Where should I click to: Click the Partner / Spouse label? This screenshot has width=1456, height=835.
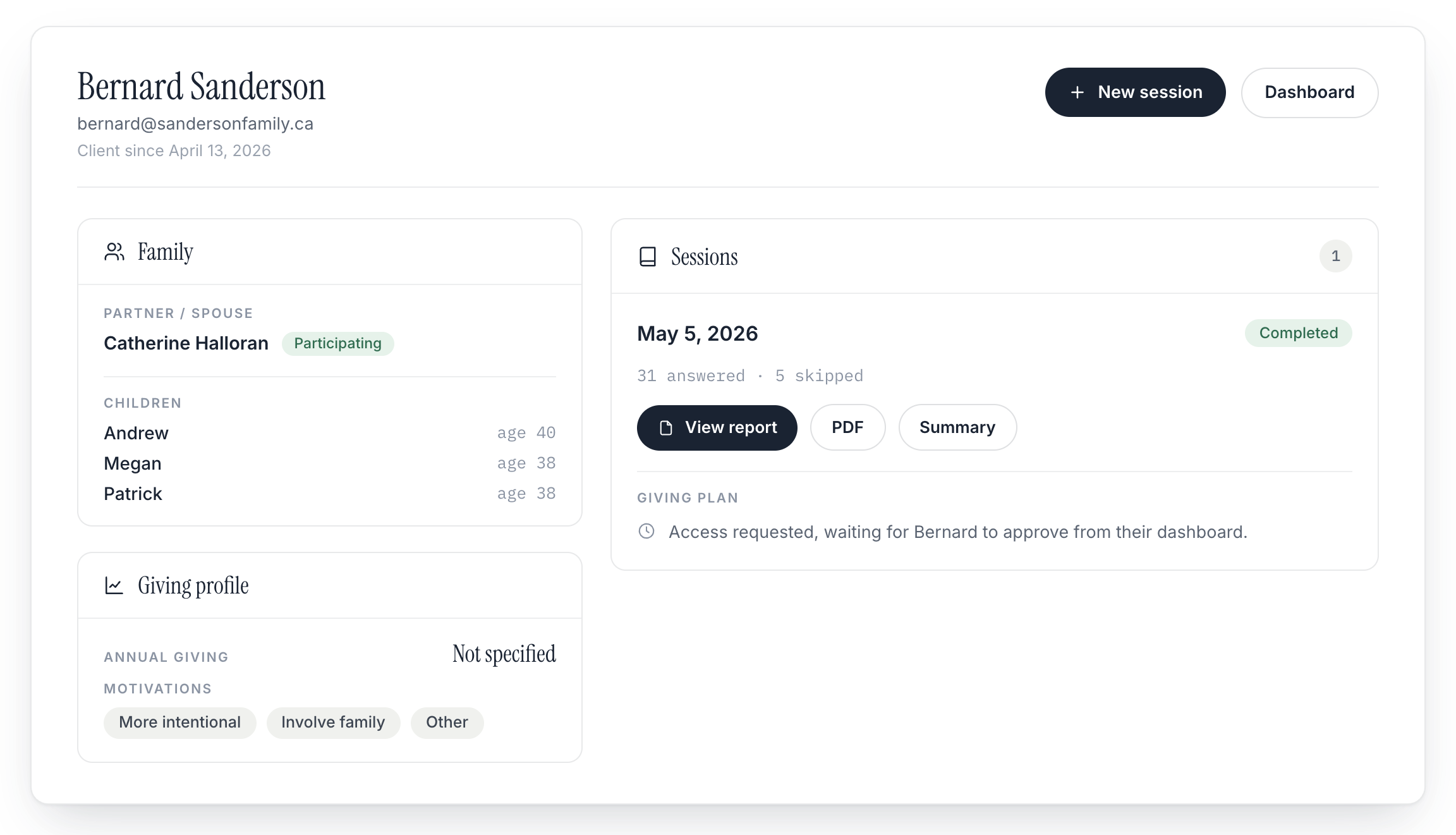pyautogui.click(x=178, y=314)
